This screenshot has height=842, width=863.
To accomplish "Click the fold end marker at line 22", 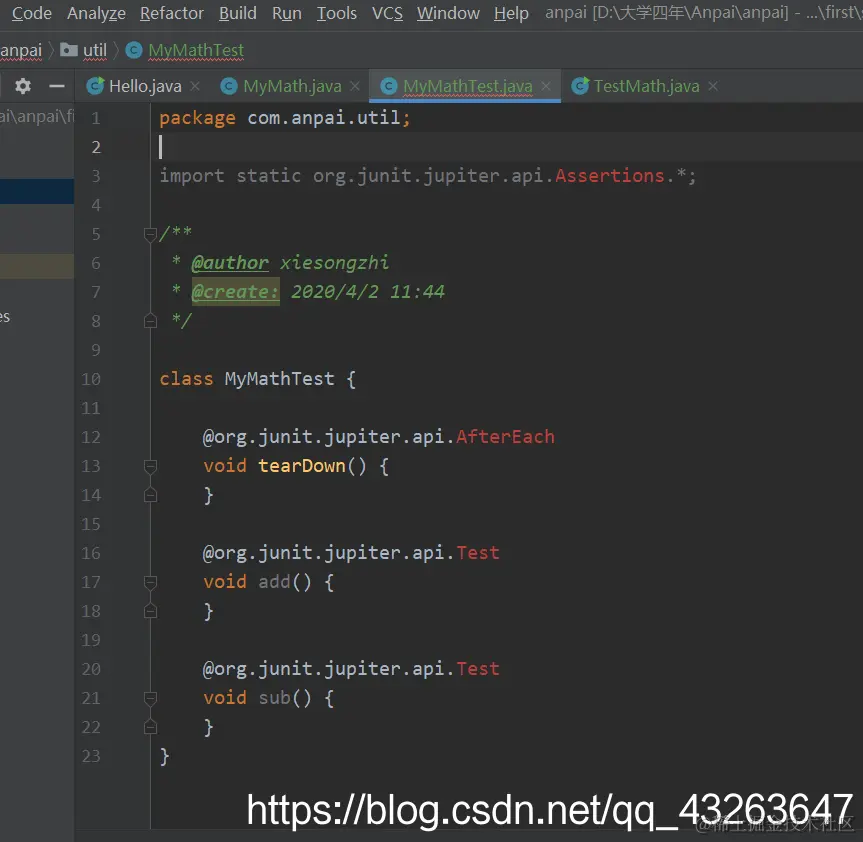I will [150, 728].
